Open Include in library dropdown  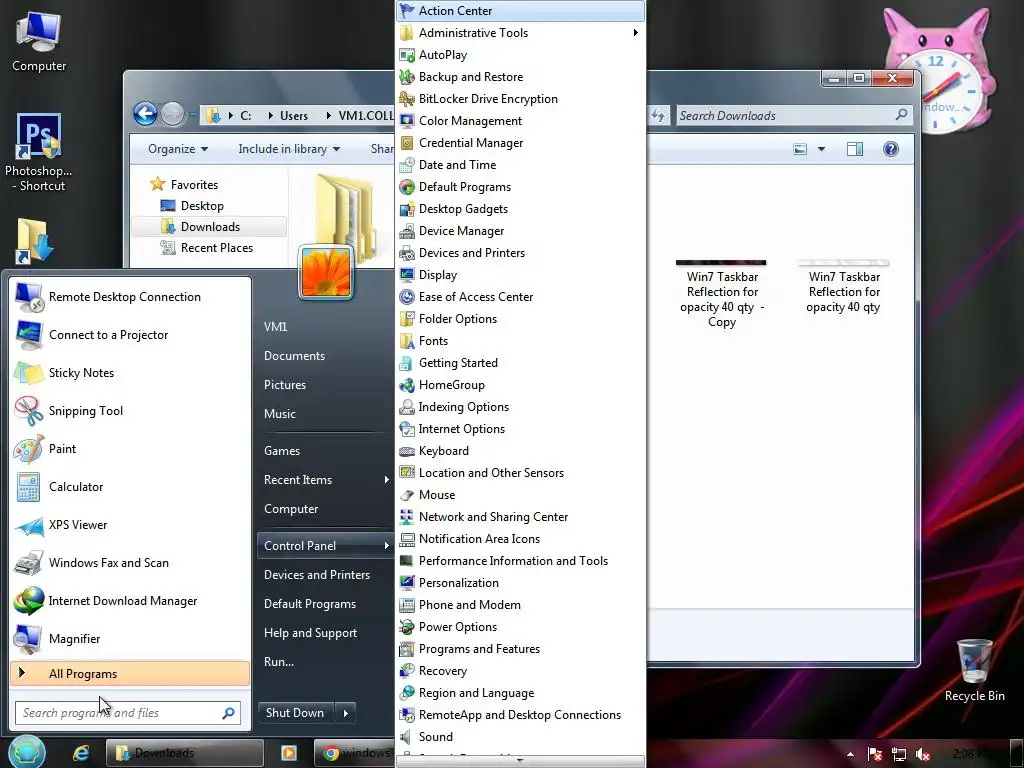(289, 149)
